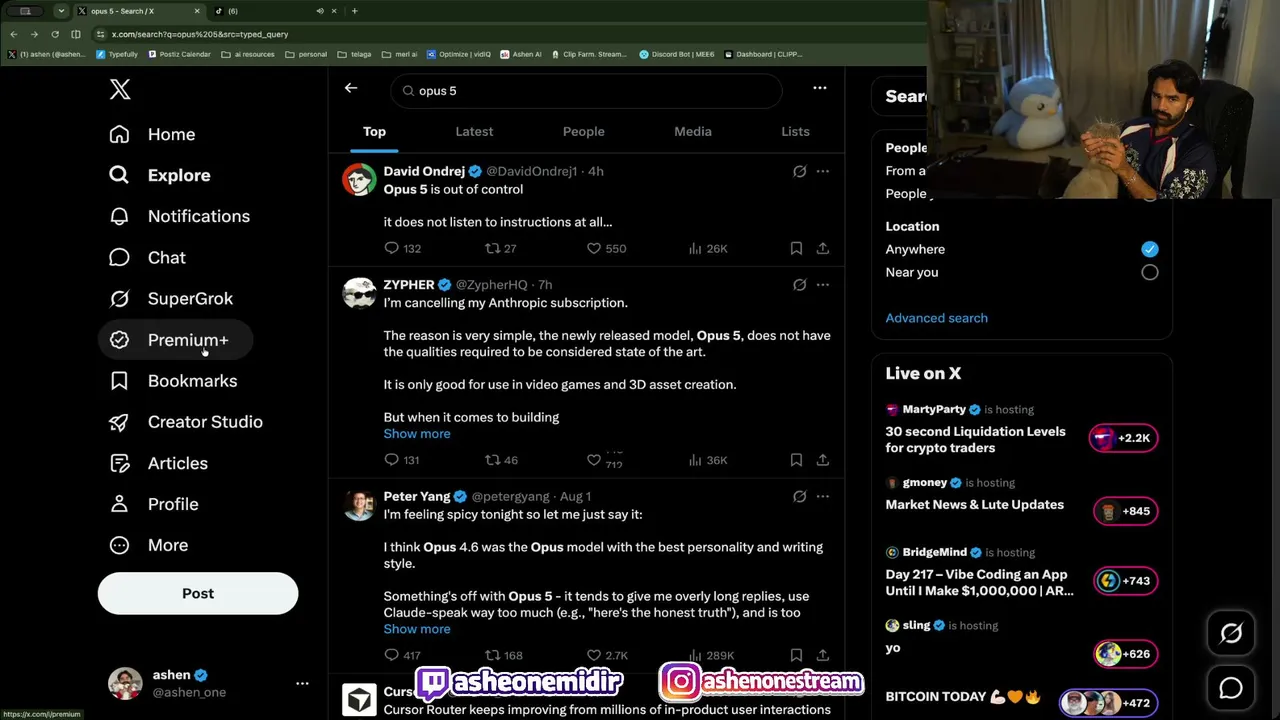Switch to the Media tab
1280x720 pixels.
[693, 131]
